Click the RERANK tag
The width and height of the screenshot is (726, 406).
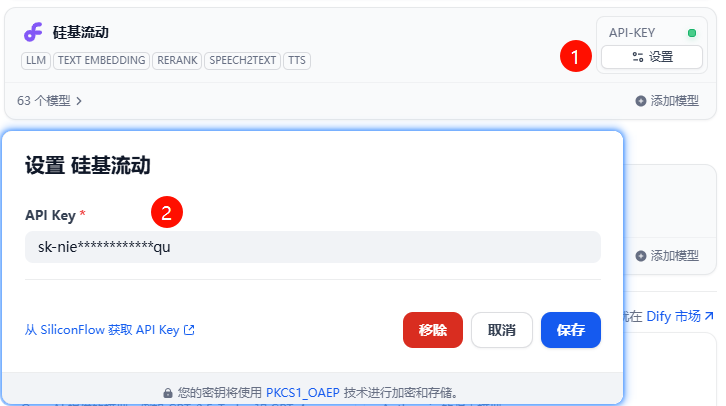click(177, 60)
